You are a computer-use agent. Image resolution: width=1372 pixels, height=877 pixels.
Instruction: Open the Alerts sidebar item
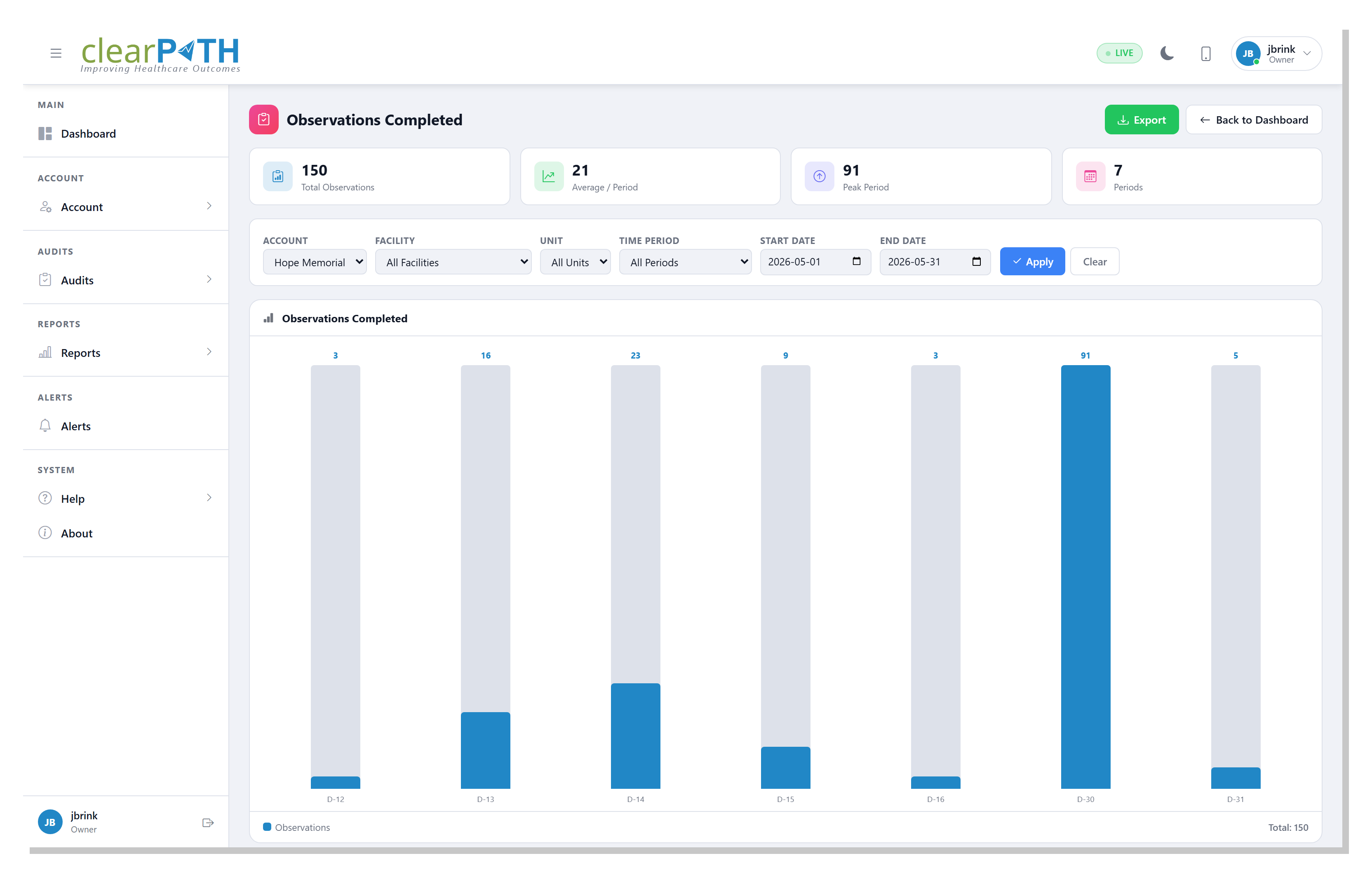click(x=125, y=426)
